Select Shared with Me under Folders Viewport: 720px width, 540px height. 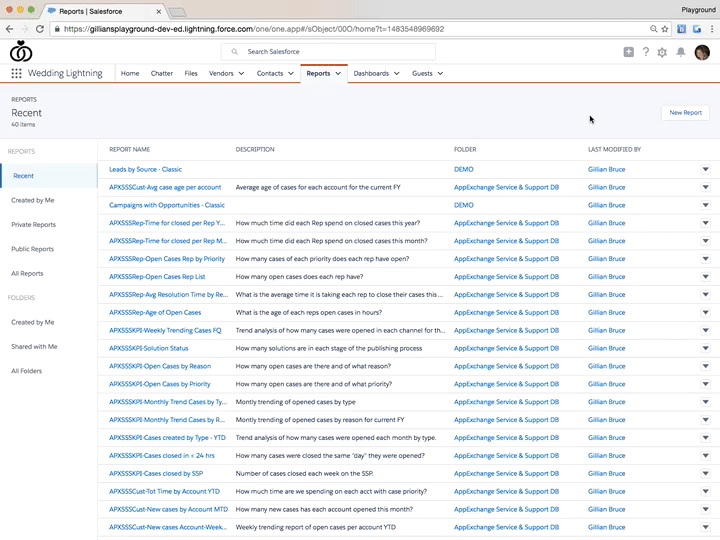tap(34, 347)
